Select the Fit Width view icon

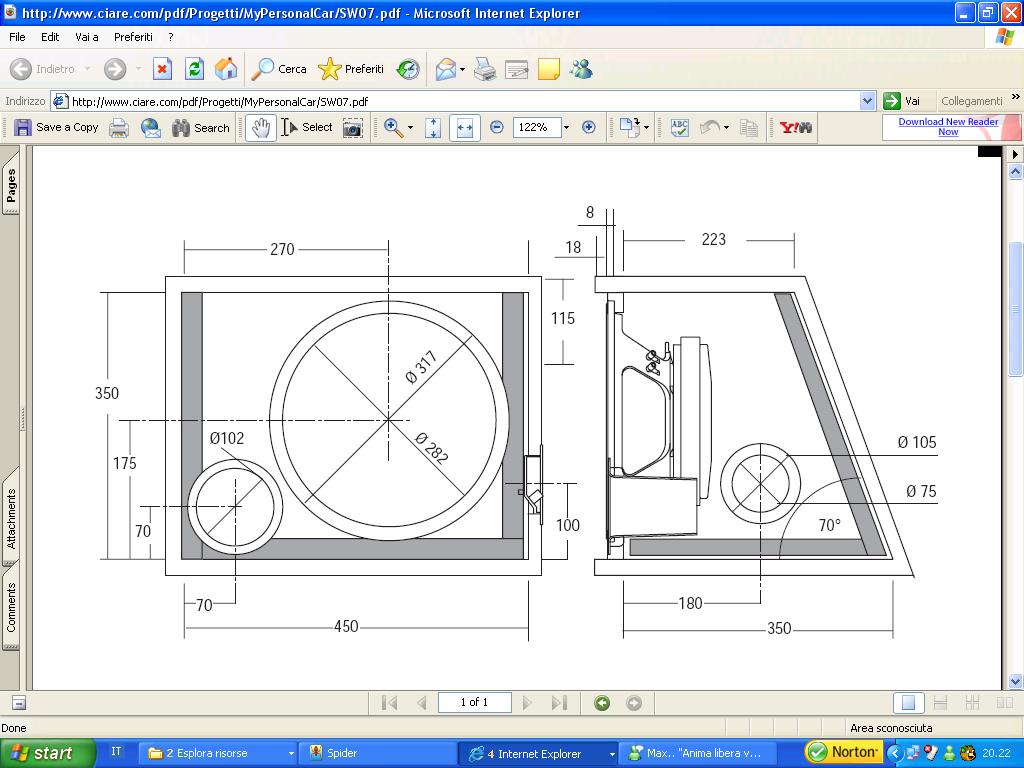pos(464,127)
